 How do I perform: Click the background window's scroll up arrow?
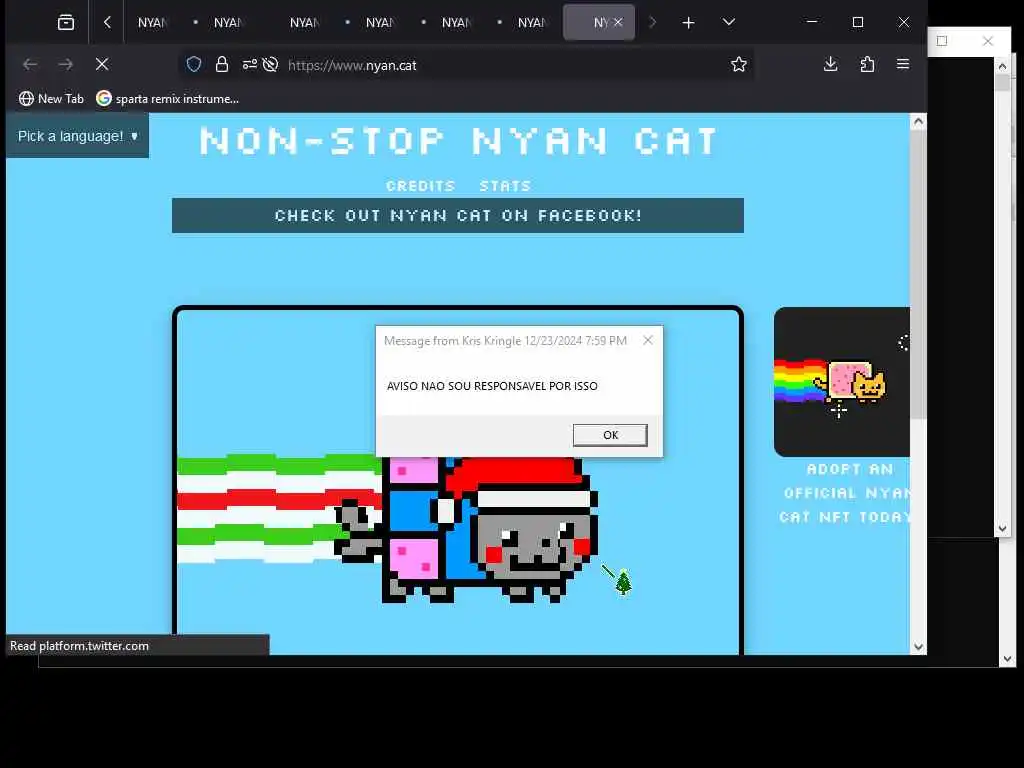(x=1002, y=66)
